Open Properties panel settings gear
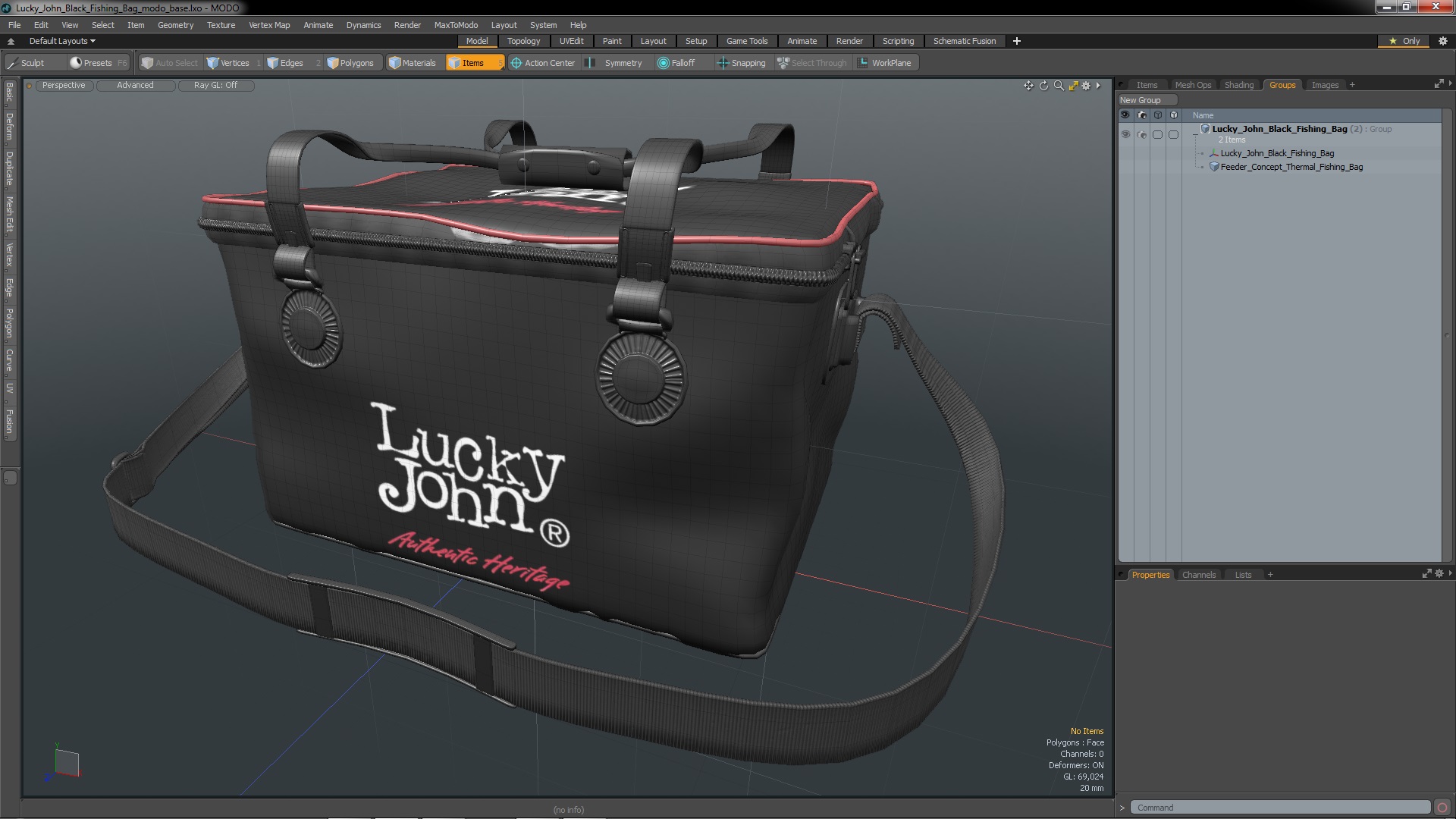 [1439, 574]
